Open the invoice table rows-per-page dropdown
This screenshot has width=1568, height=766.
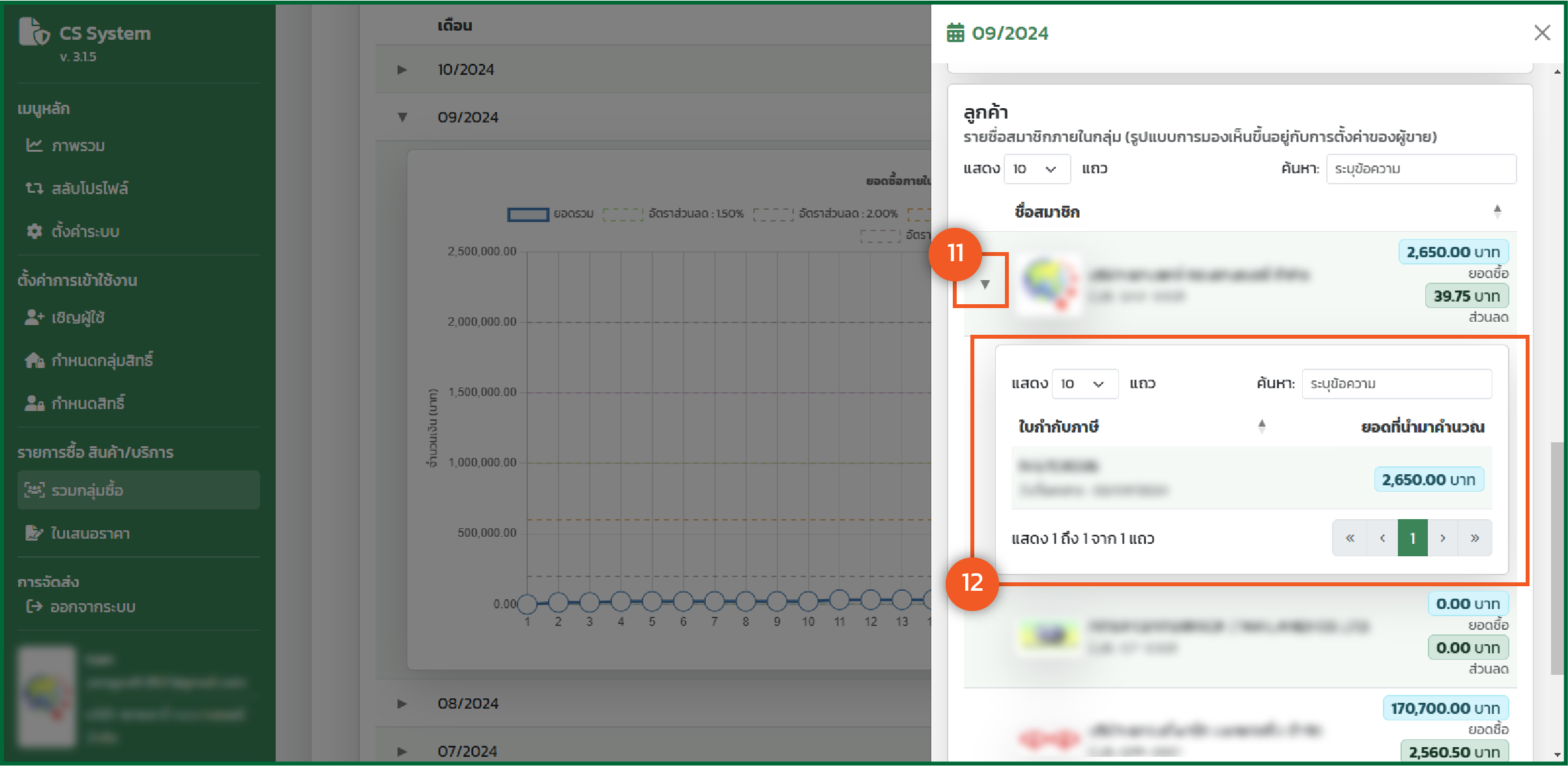coord(1084,384)
